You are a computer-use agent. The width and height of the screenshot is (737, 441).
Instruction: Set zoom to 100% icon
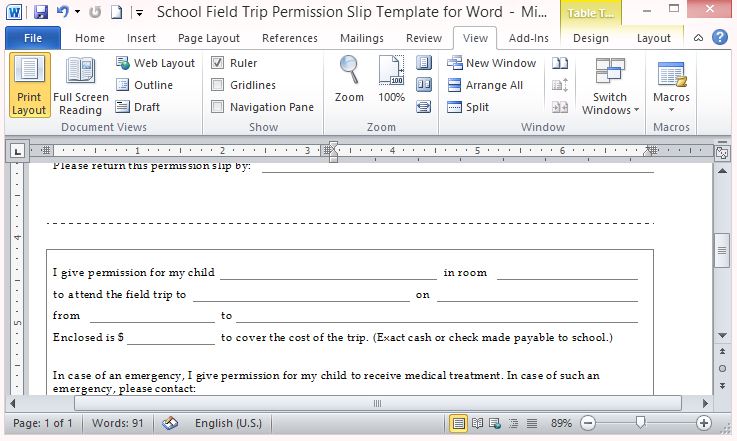(391, 80)
